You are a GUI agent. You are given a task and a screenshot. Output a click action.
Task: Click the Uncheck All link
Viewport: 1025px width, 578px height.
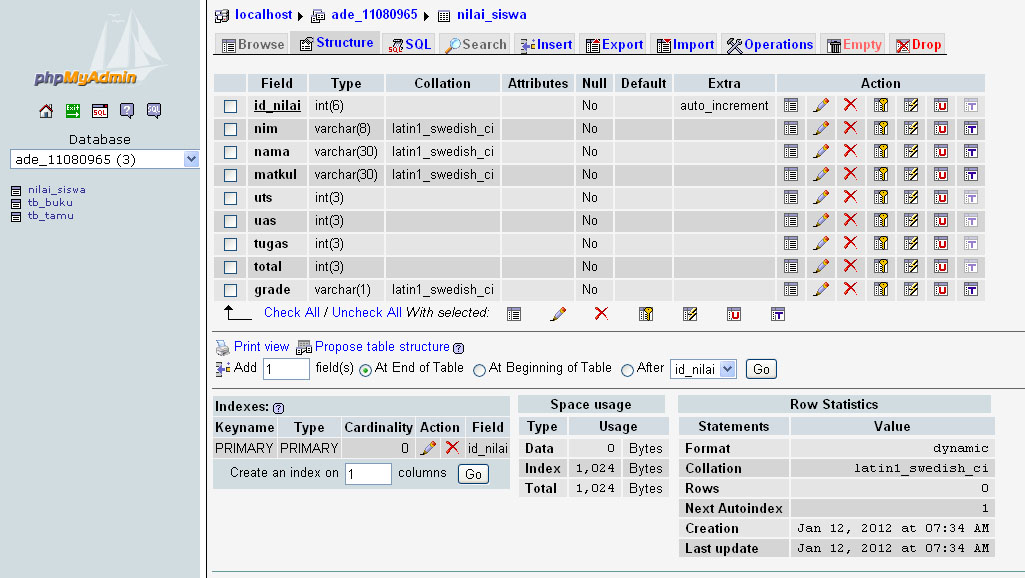click(367, 313)
